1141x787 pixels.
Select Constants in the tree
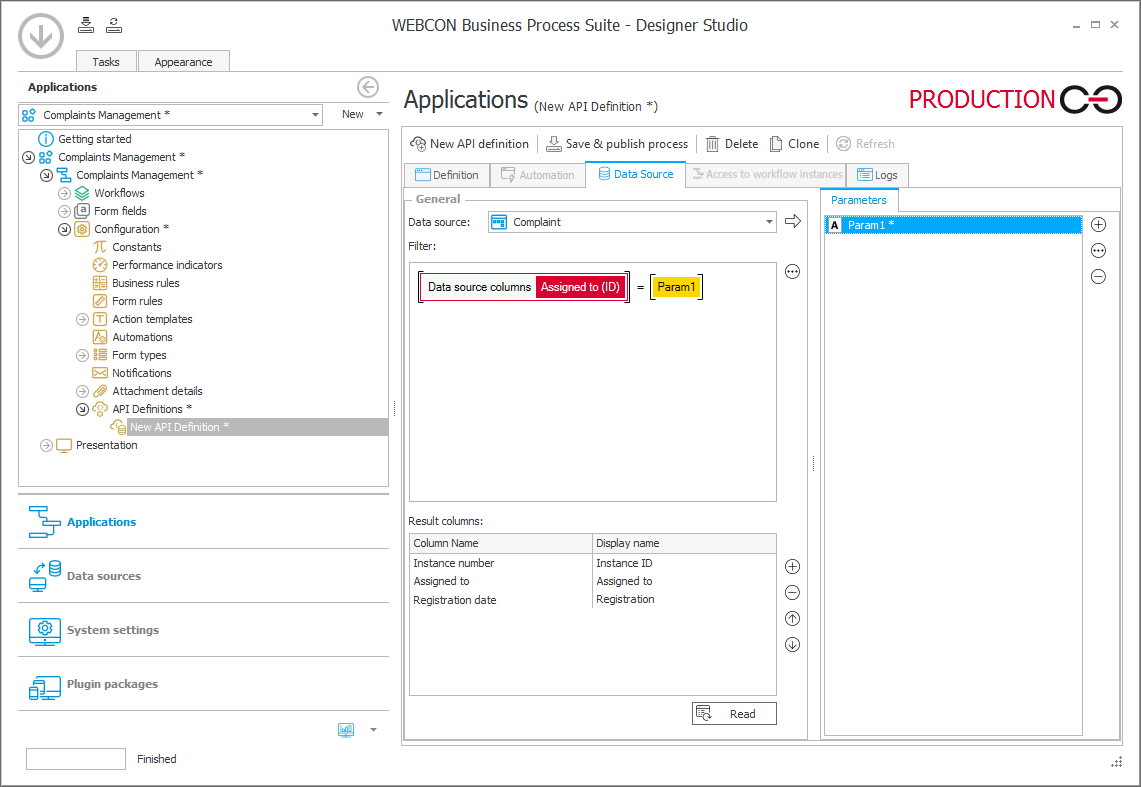137,247
